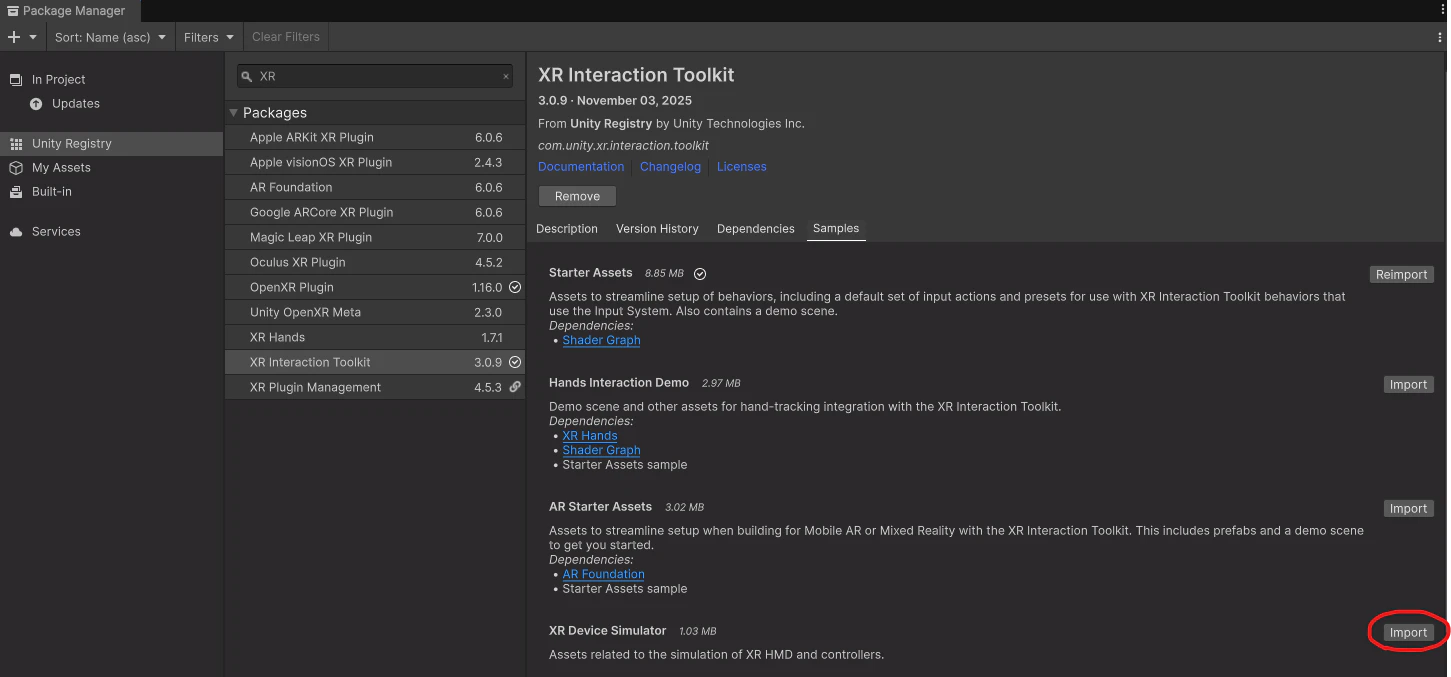Import the XR Device Simulator sample
Viewport: 1451px width, 677px height.
[1408, 633]
